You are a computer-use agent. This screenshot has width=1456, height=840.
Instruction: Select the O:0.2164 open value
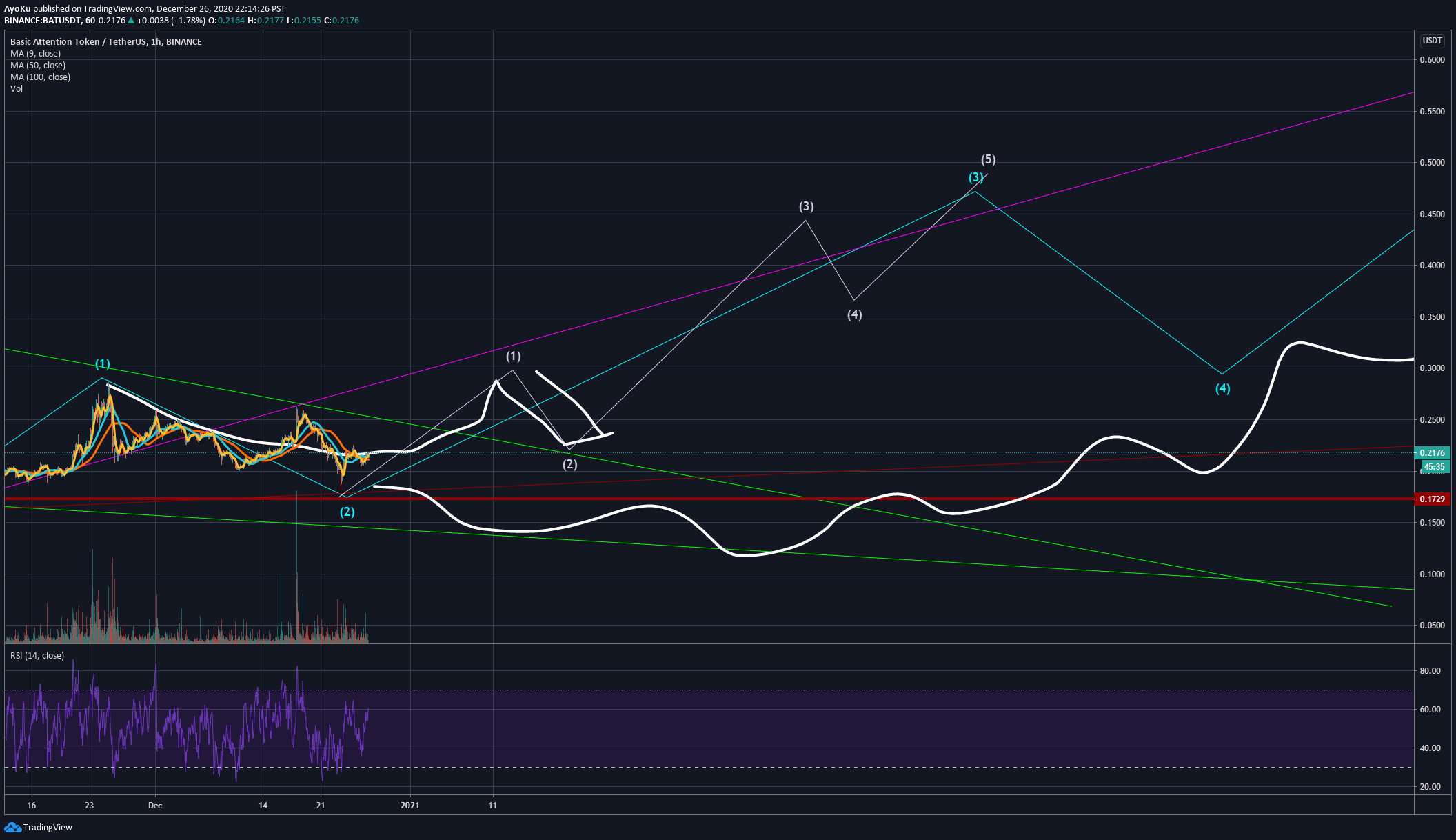(x=227, y=21)
